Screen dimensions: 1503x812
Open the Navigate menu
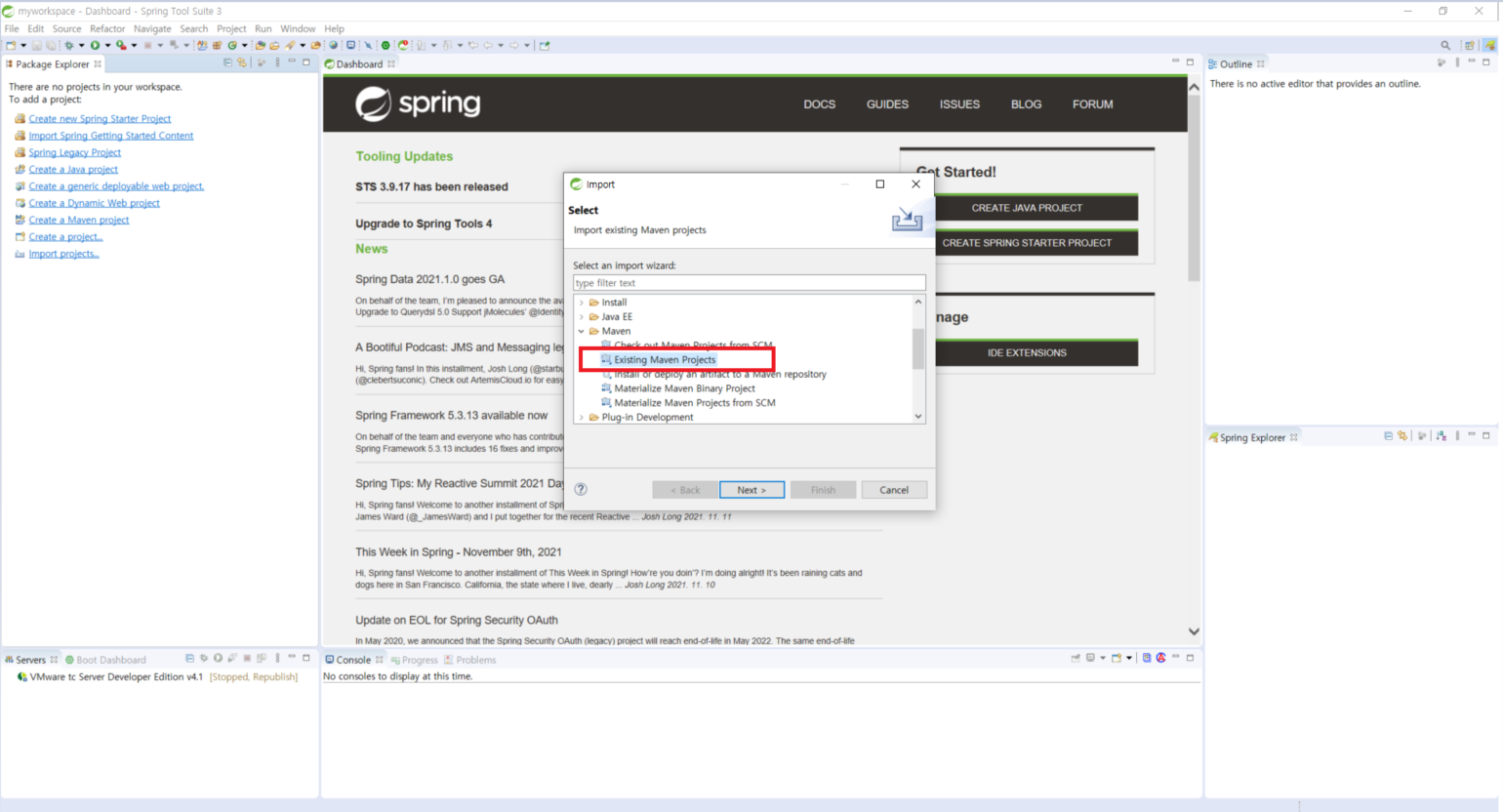point(152,28)
